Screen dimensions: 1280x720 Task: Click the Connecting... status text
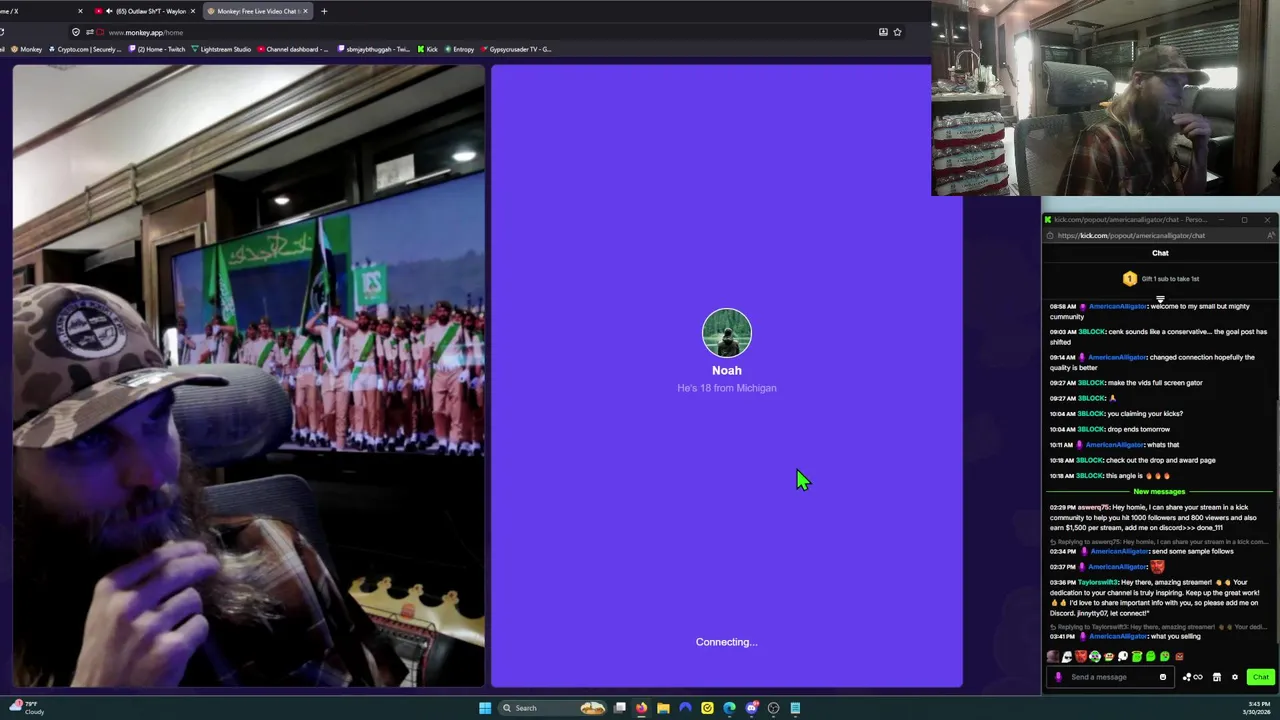pyautogui.click(x=727, y=642)
